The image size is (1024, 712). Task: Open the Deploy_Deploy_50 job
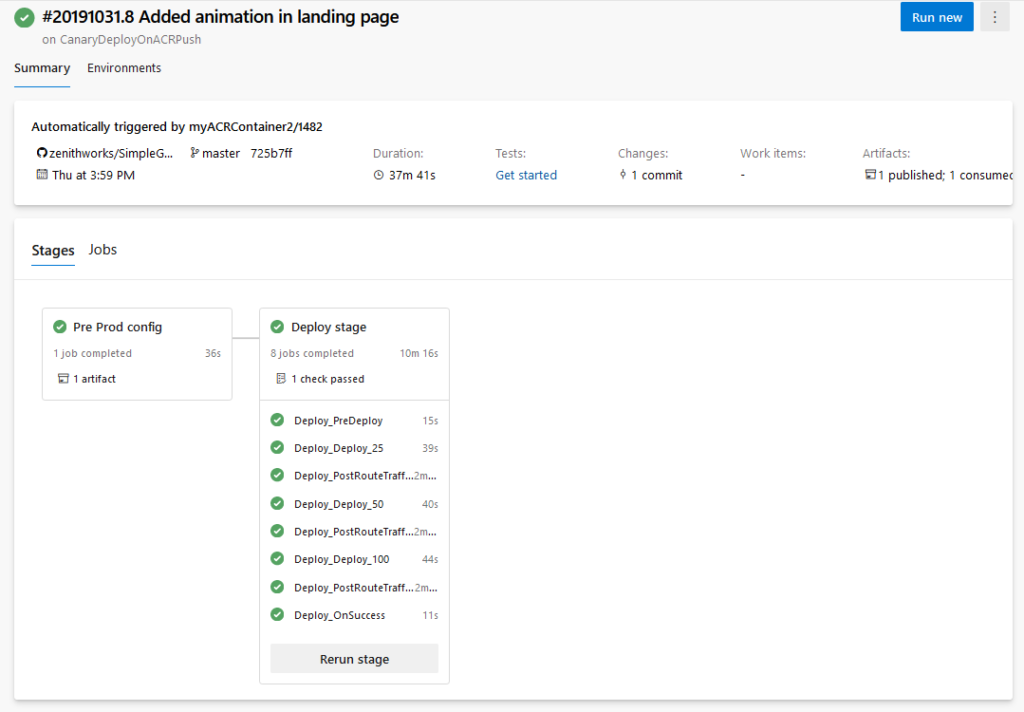tap(338, 504)
